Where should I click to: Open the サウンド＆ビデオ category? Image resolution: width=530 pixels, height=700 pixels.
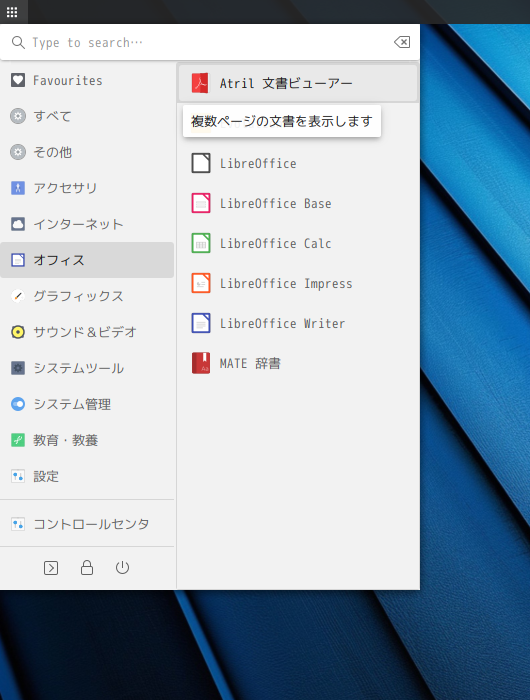point(87,332)
